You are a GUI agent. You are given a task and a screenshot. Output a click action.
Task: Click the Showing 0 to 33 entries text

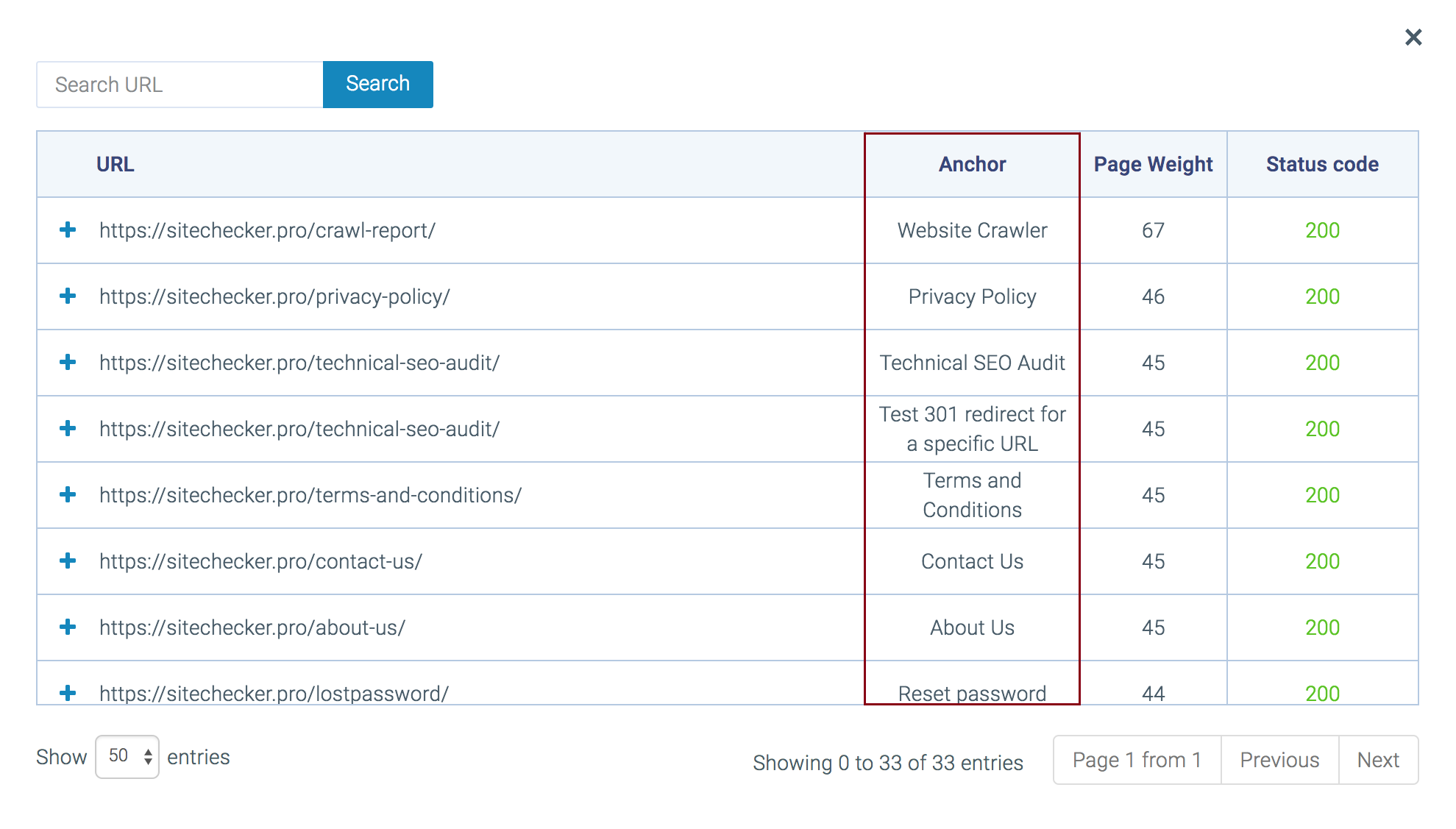pyautogui.click(x=888, y=763)
